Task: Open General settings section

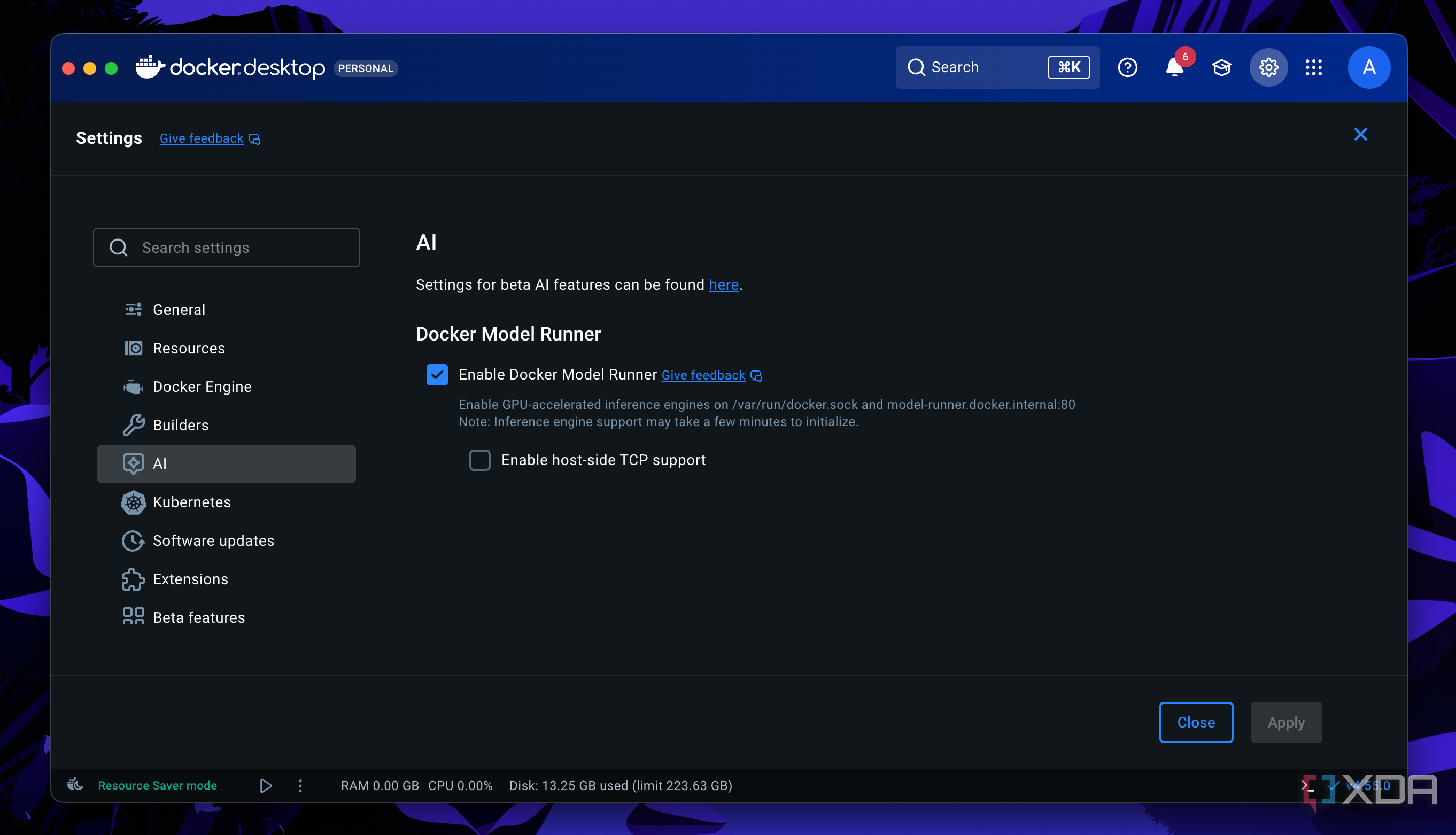Action: (x=227, y=310)
